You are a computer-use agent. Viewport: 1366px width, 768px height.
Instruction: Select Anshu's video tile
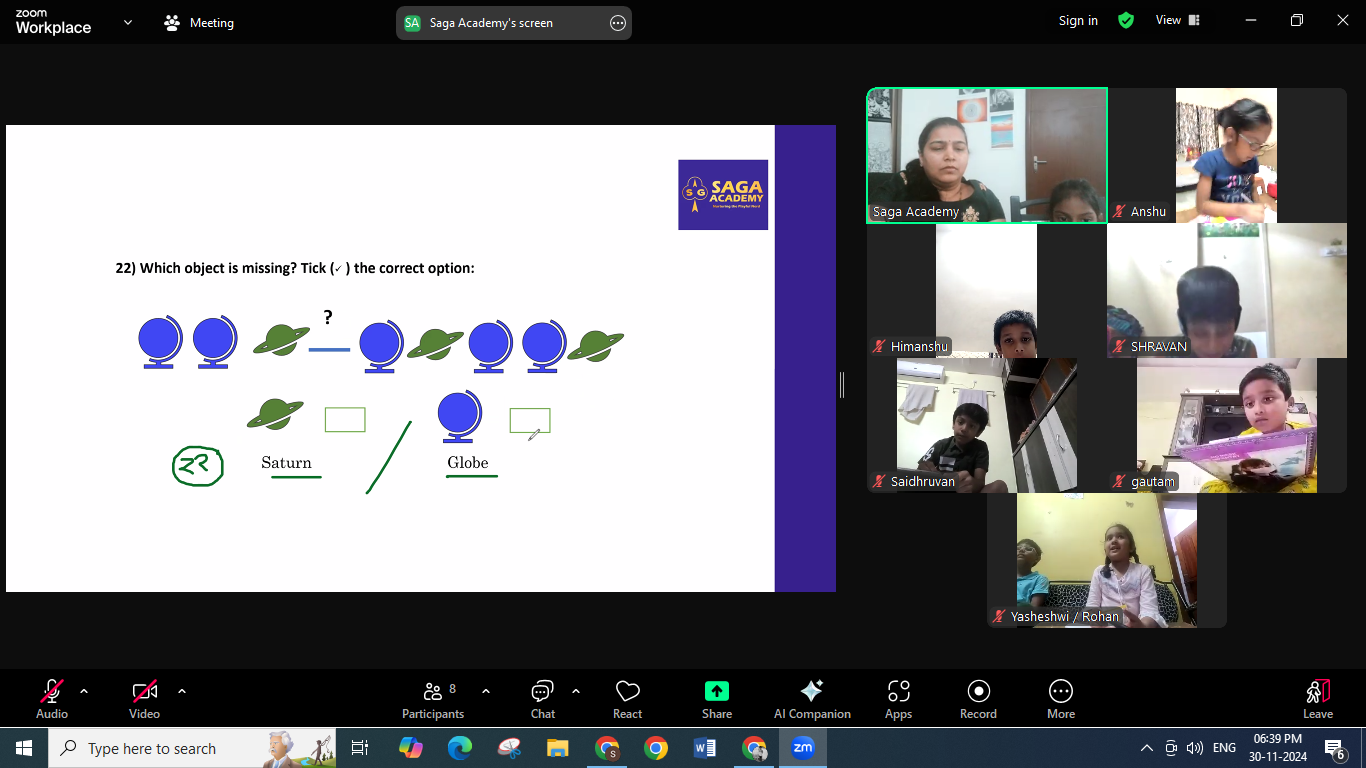[x=1226, y=155]
